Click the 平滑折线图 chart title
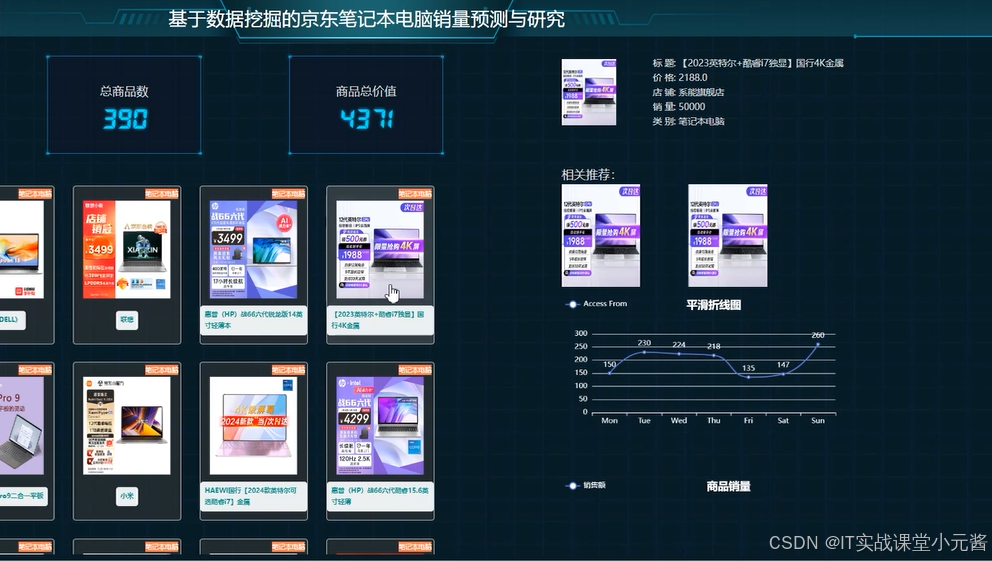The width and height of the screenshot is (992, 561). tap(714, 305)
